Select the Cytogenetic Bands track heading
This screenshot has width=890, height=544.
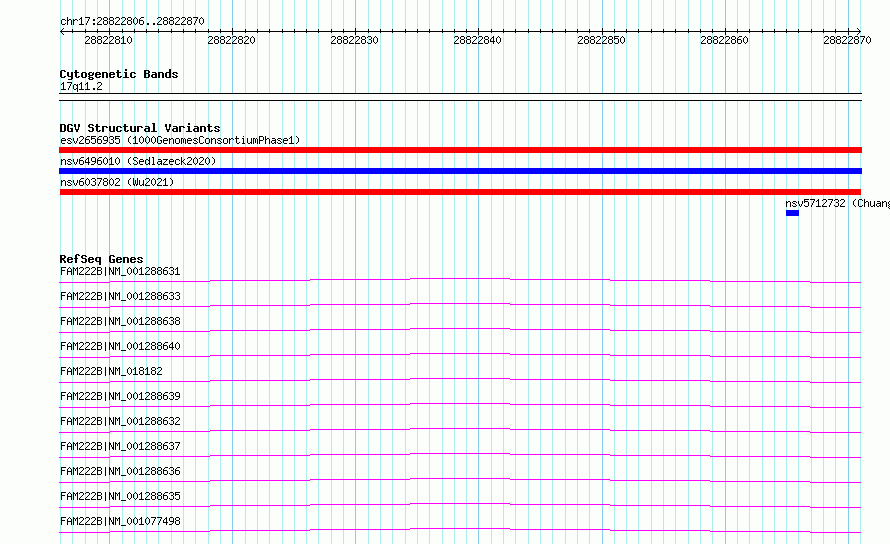[119, 74]
